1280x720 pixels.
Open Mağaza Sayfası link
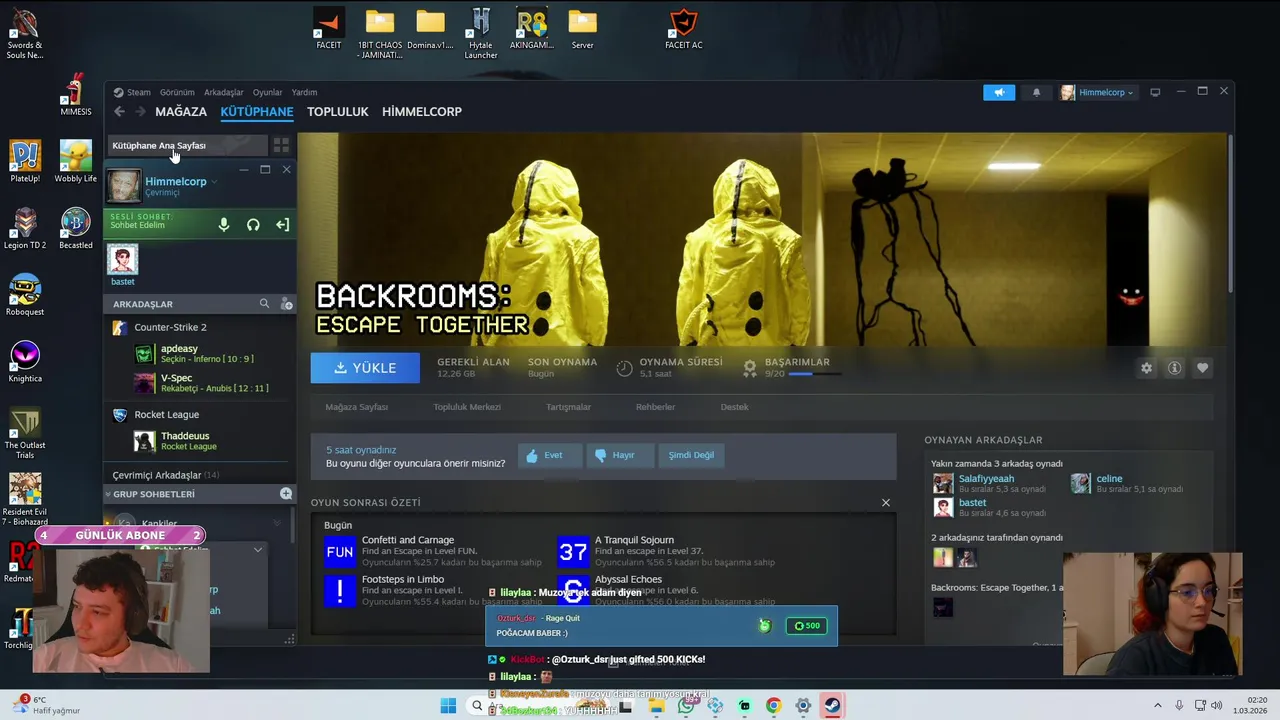pyautogui.click(x=357, y=407)
